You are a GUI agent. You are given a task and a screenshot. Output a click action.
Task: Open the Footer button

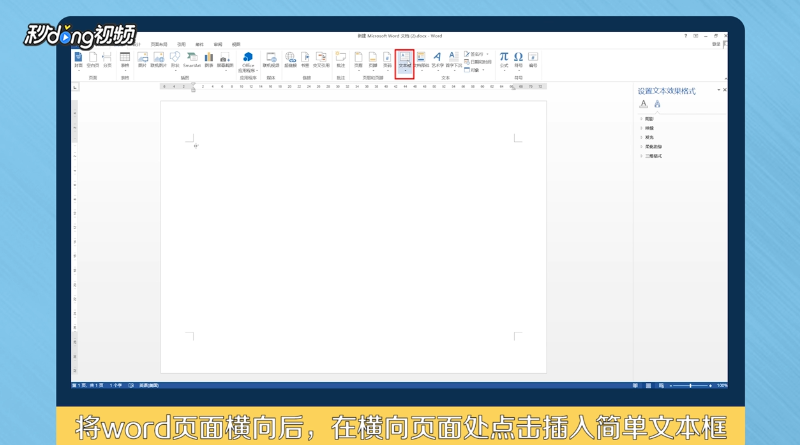pos(373,60)
